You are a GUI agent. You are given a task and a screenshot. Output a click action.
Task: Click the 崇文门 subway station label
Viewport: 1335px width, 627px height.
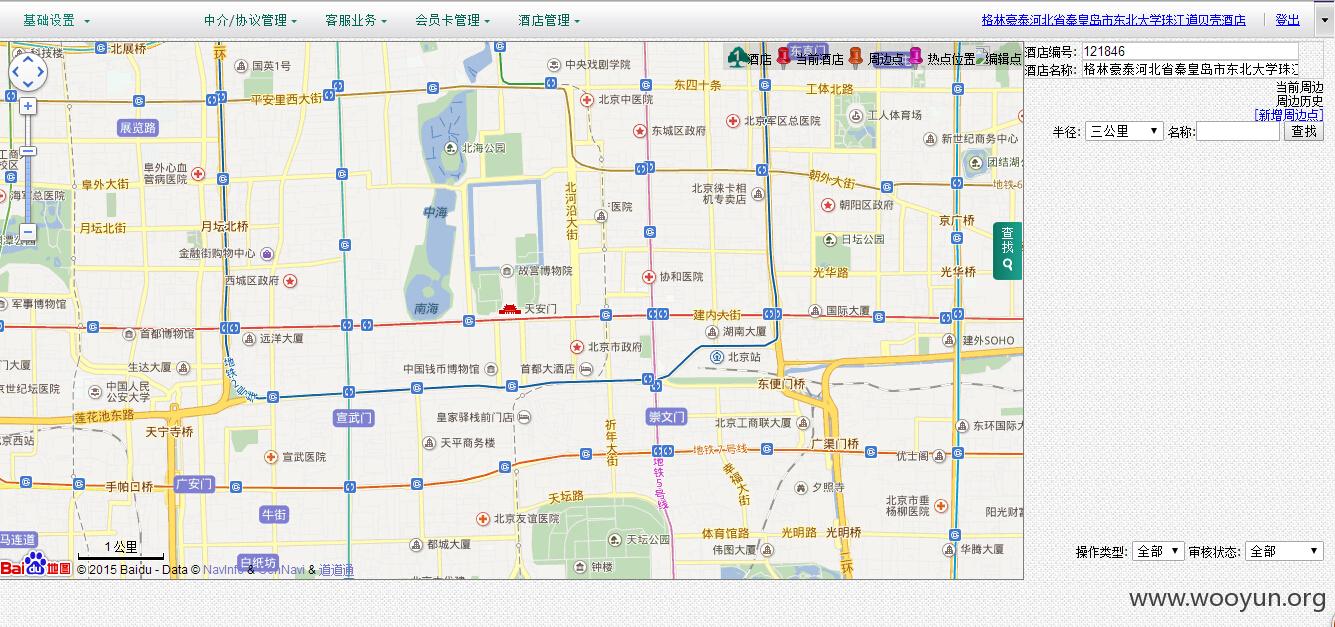coord(666,416)
